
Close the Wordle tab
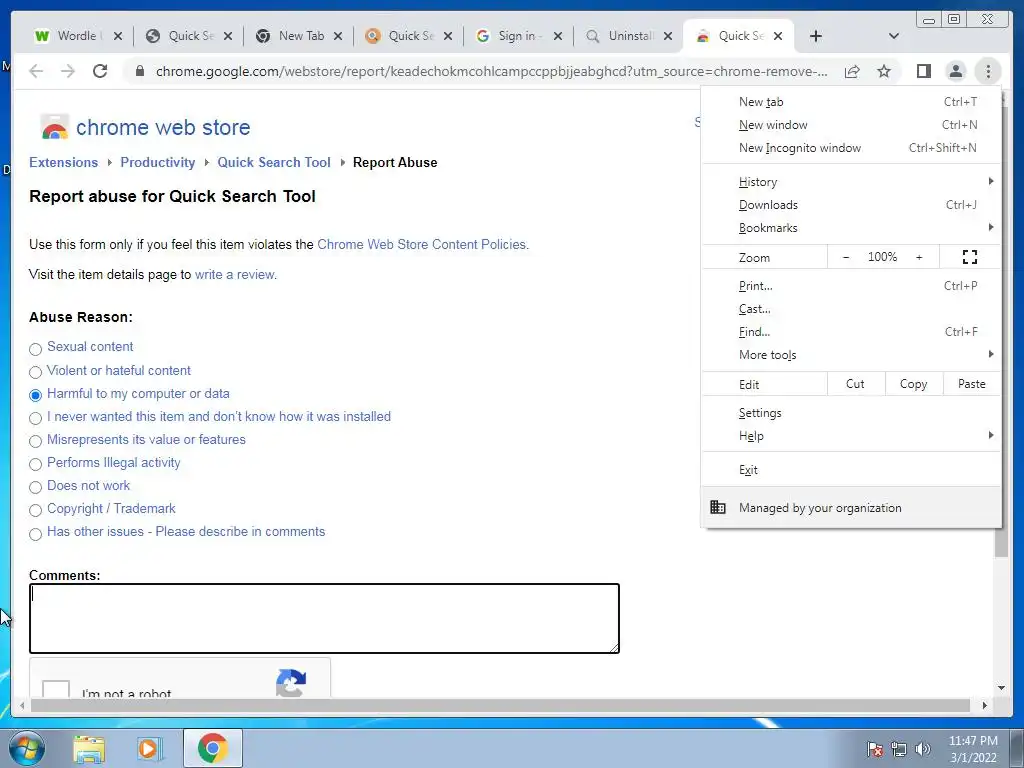tap(118, 36)
